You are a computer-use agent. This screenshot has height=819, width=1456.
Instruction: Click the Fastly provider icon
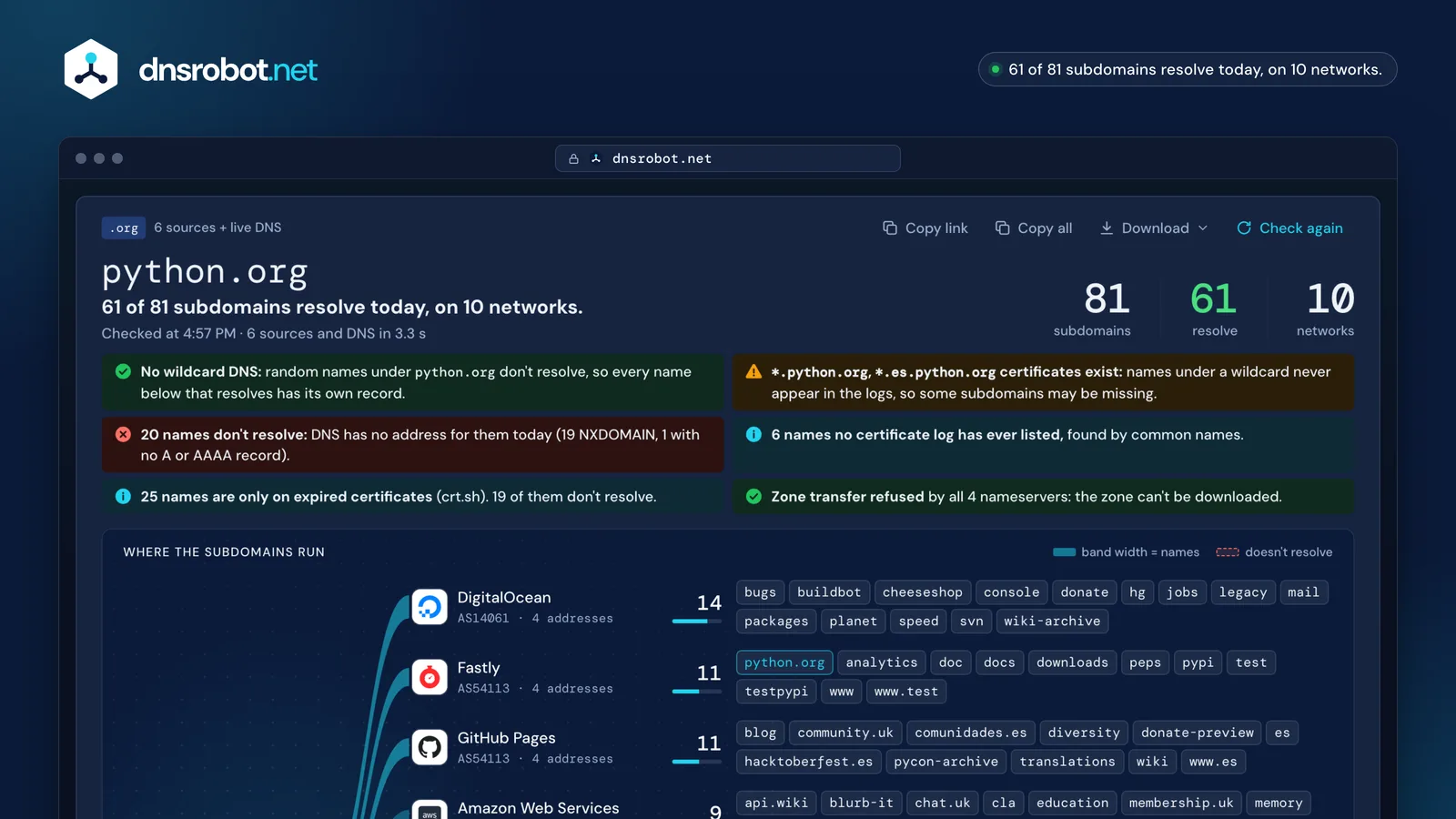[430, 677]
